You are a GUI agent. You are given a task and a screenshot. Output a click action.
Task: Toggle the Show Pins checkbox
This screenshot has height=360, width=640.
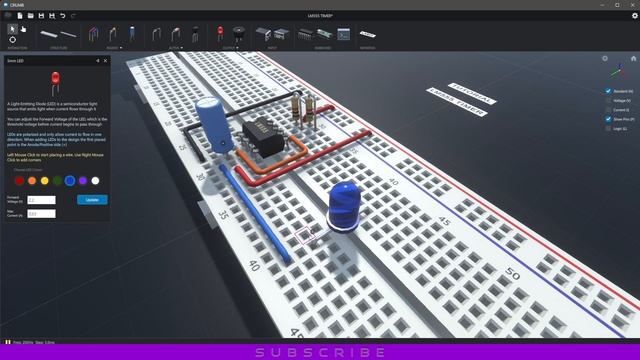608,119
